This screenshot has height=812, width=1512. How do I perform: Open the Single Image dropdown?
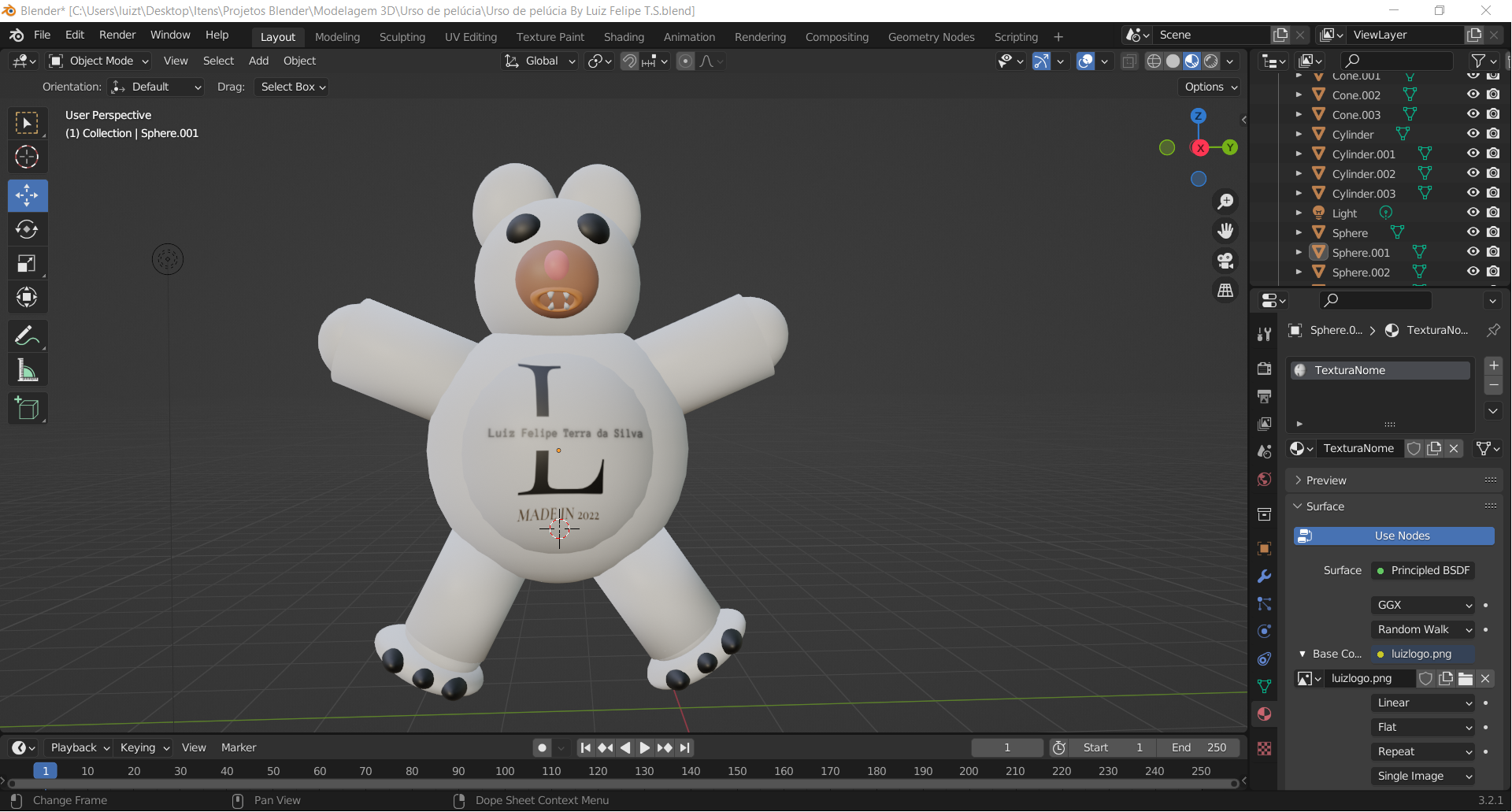tap(1422, 776)
